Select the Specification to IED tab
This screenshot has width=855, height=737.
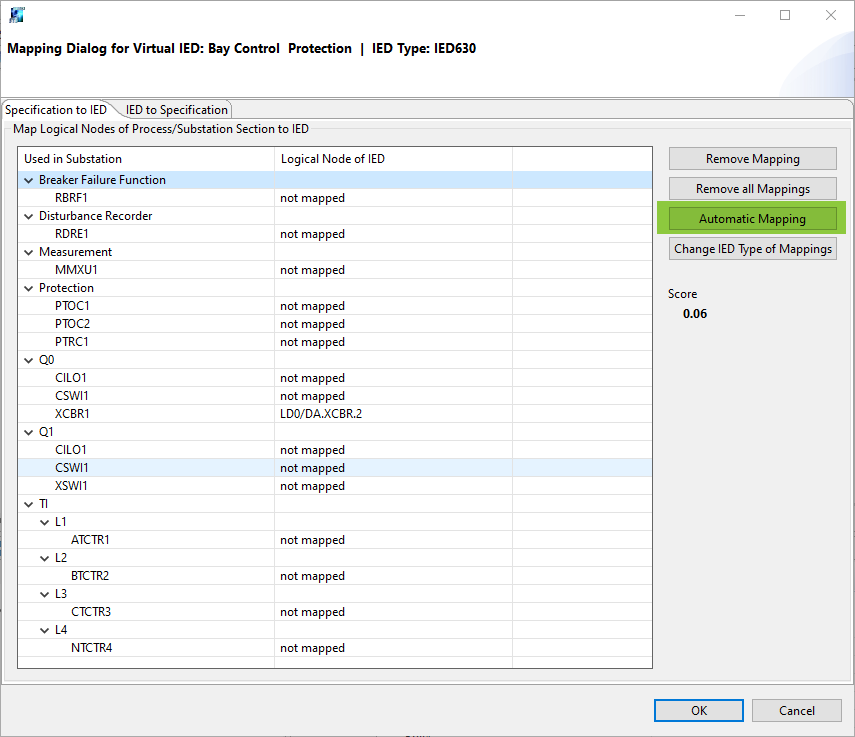point(56,110)
